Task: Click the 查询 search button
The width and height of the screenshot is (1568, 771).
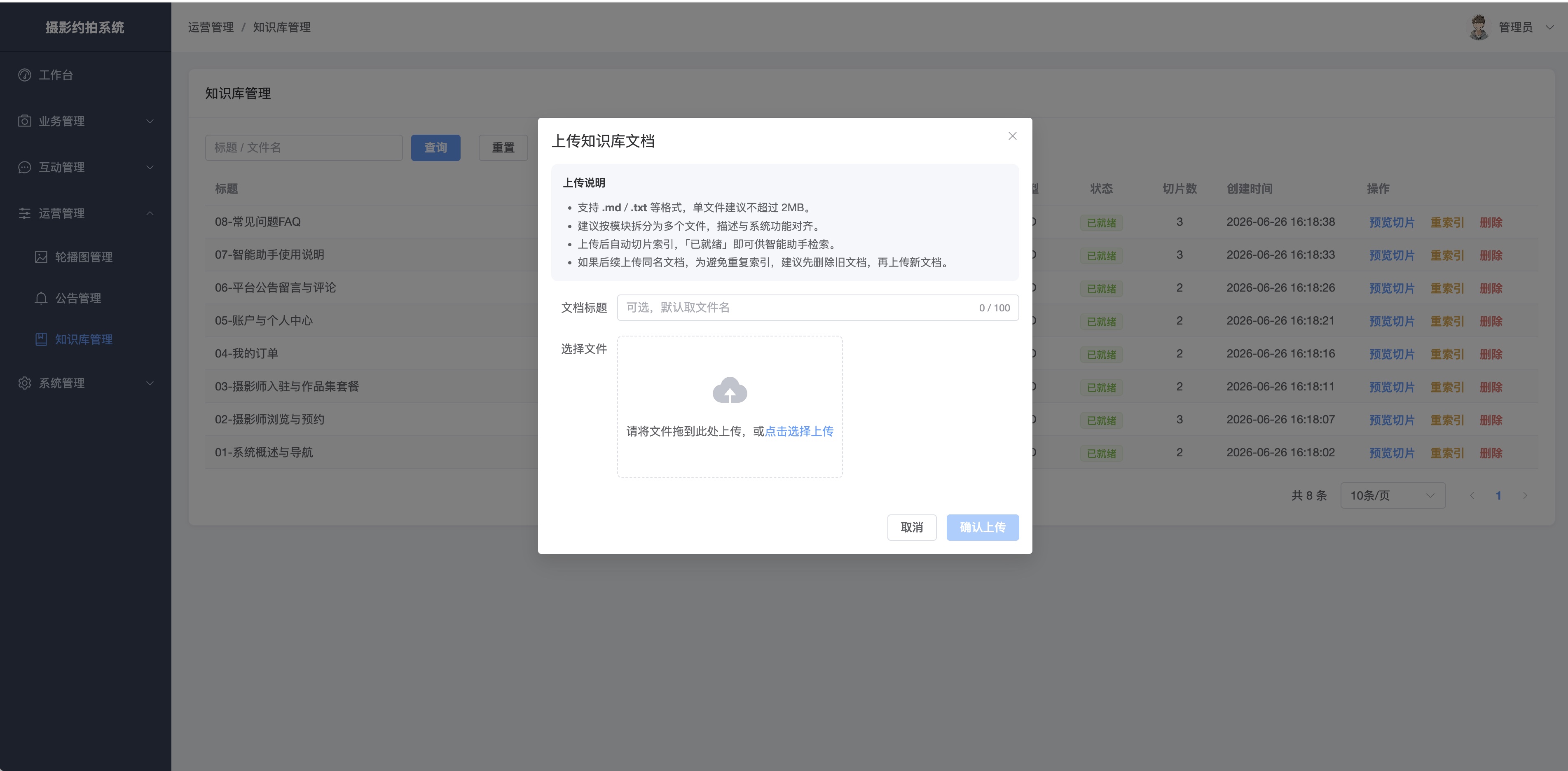Action: (x=435, y=148)
